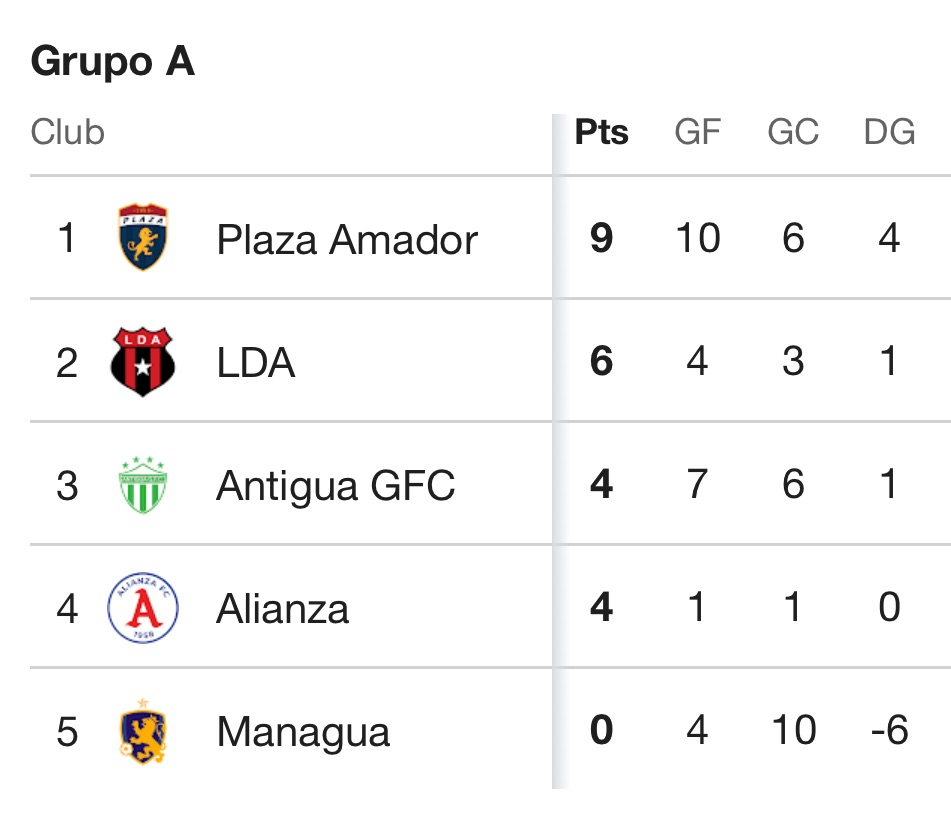Click the GC column header
Viewport: 951px width, 821px height.
coord(793,132)
